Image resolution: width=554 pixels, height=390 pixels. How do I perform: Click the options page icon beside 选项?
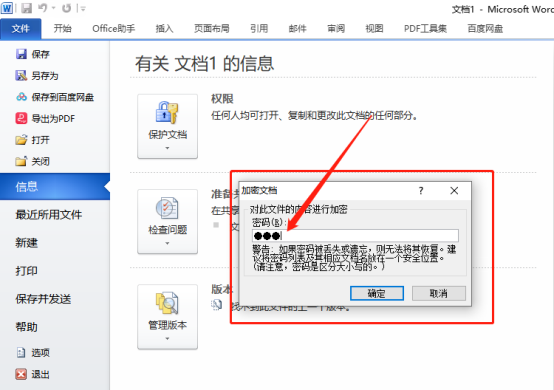tap(21, 353)
